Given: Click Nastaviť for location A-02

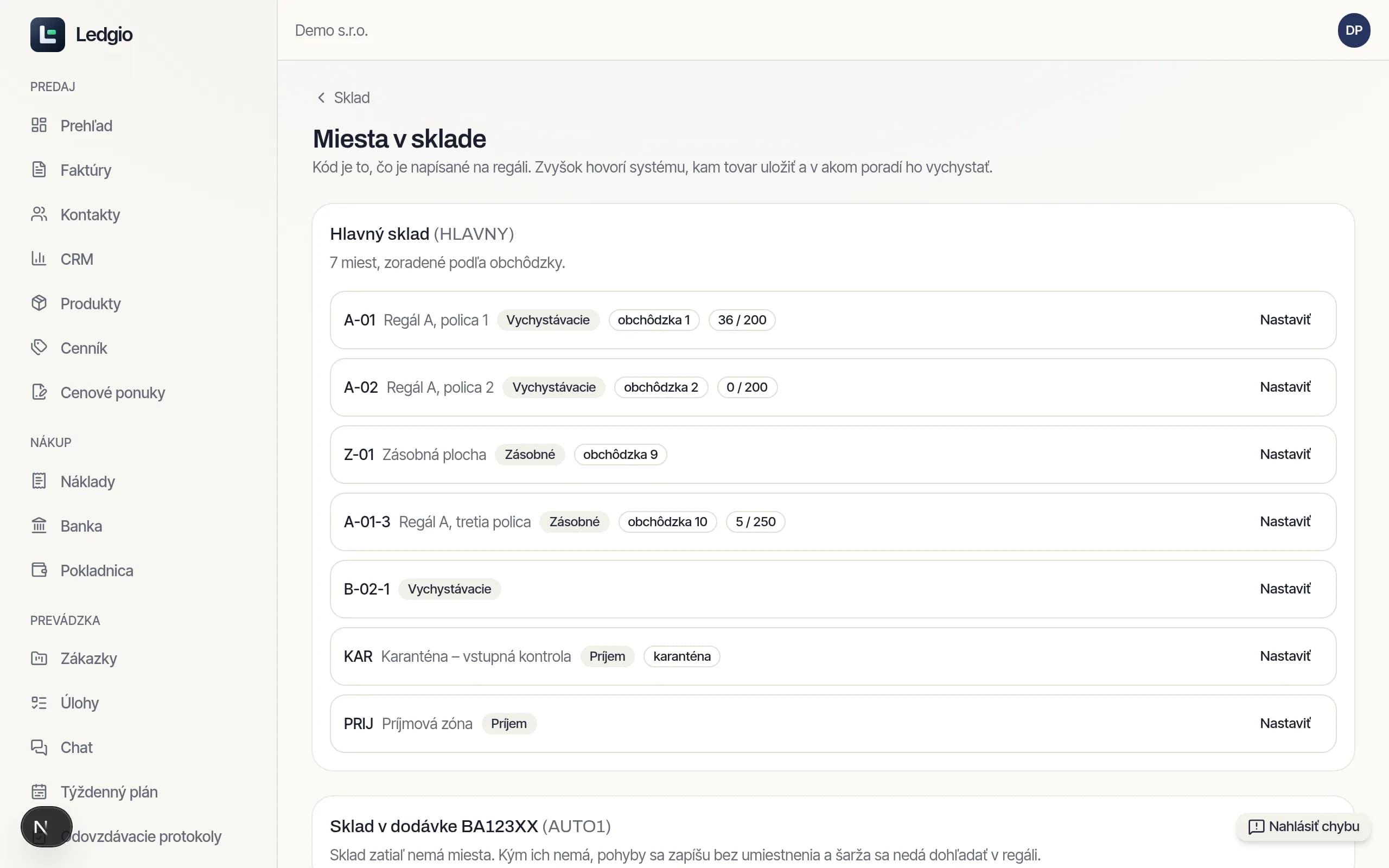Looking at the screenshot, I should pyautogui.click(x=1285, y=387).
